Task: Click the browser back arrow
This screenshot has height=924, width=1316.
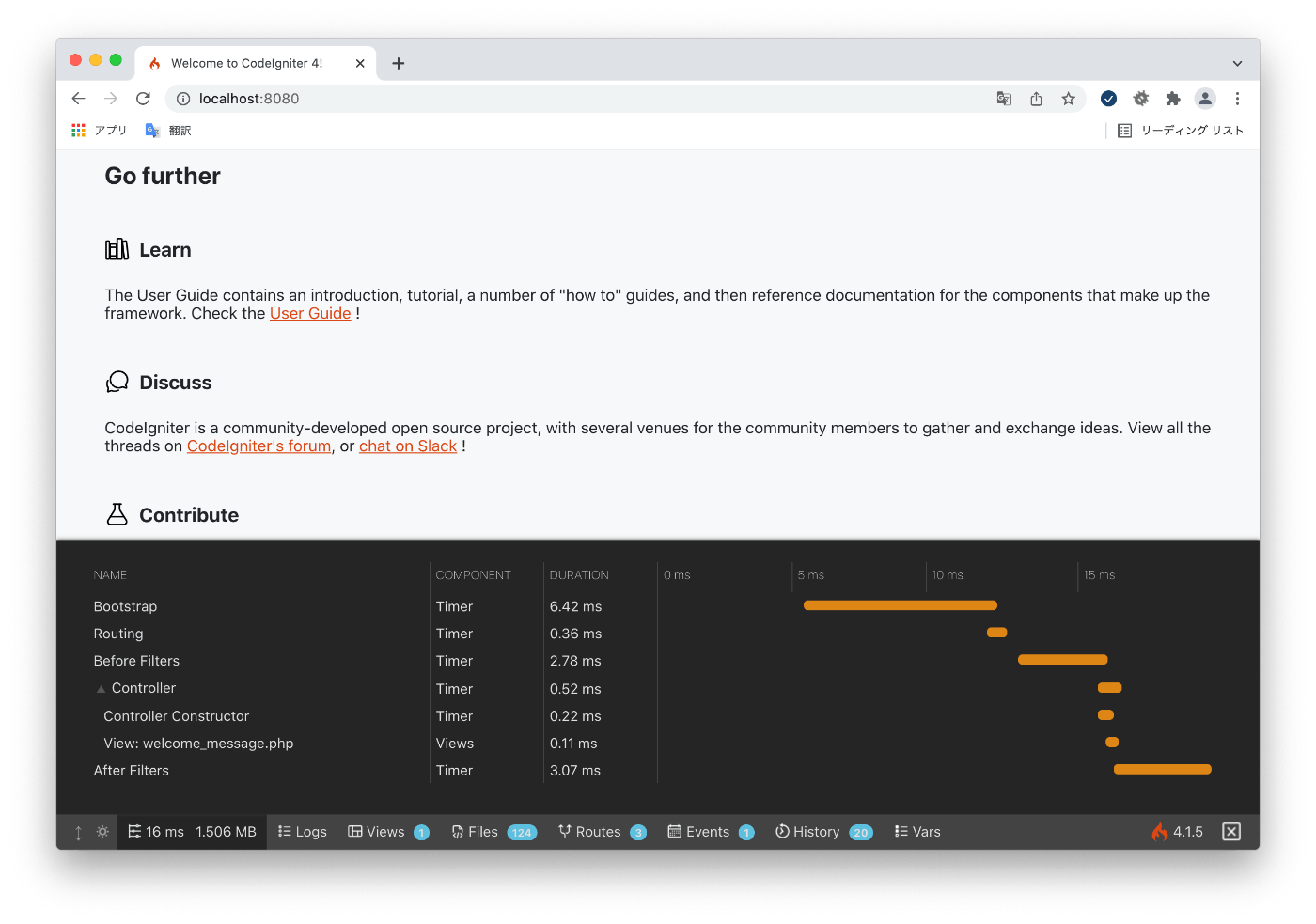Action: pyautogui.click(x=78, y=99)
